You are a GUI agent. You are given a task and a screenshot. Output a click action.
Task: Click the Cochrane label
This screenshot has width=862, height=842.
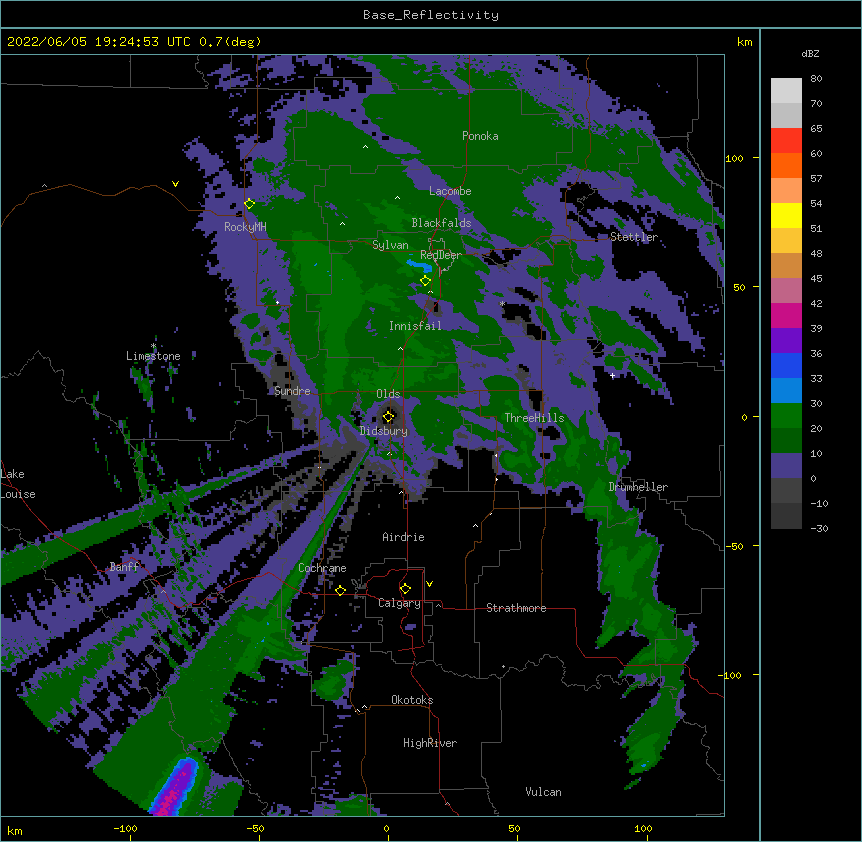point(322,568)
